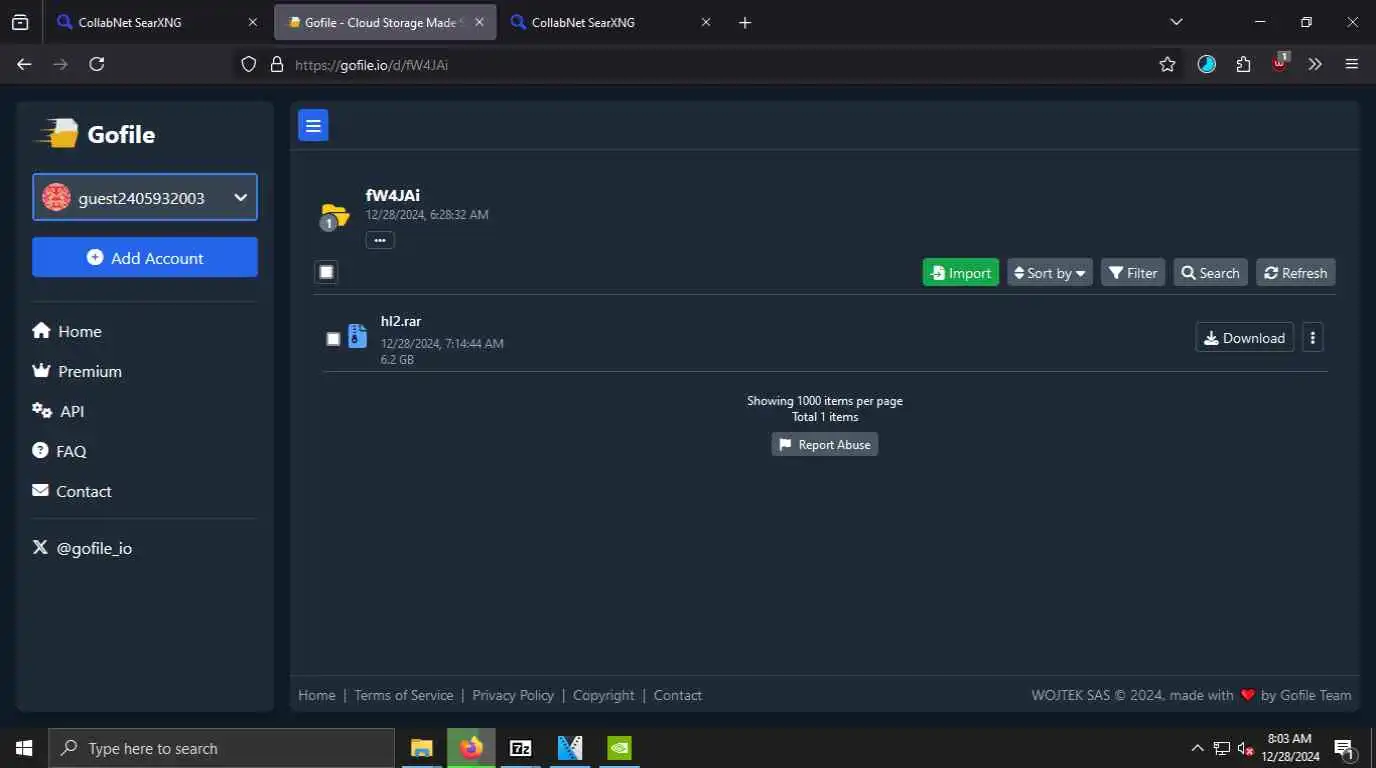The width and height of the screenshot is (1376, 768).
Task: Click the guest account avatar icon
Action: tap(56, 198)
